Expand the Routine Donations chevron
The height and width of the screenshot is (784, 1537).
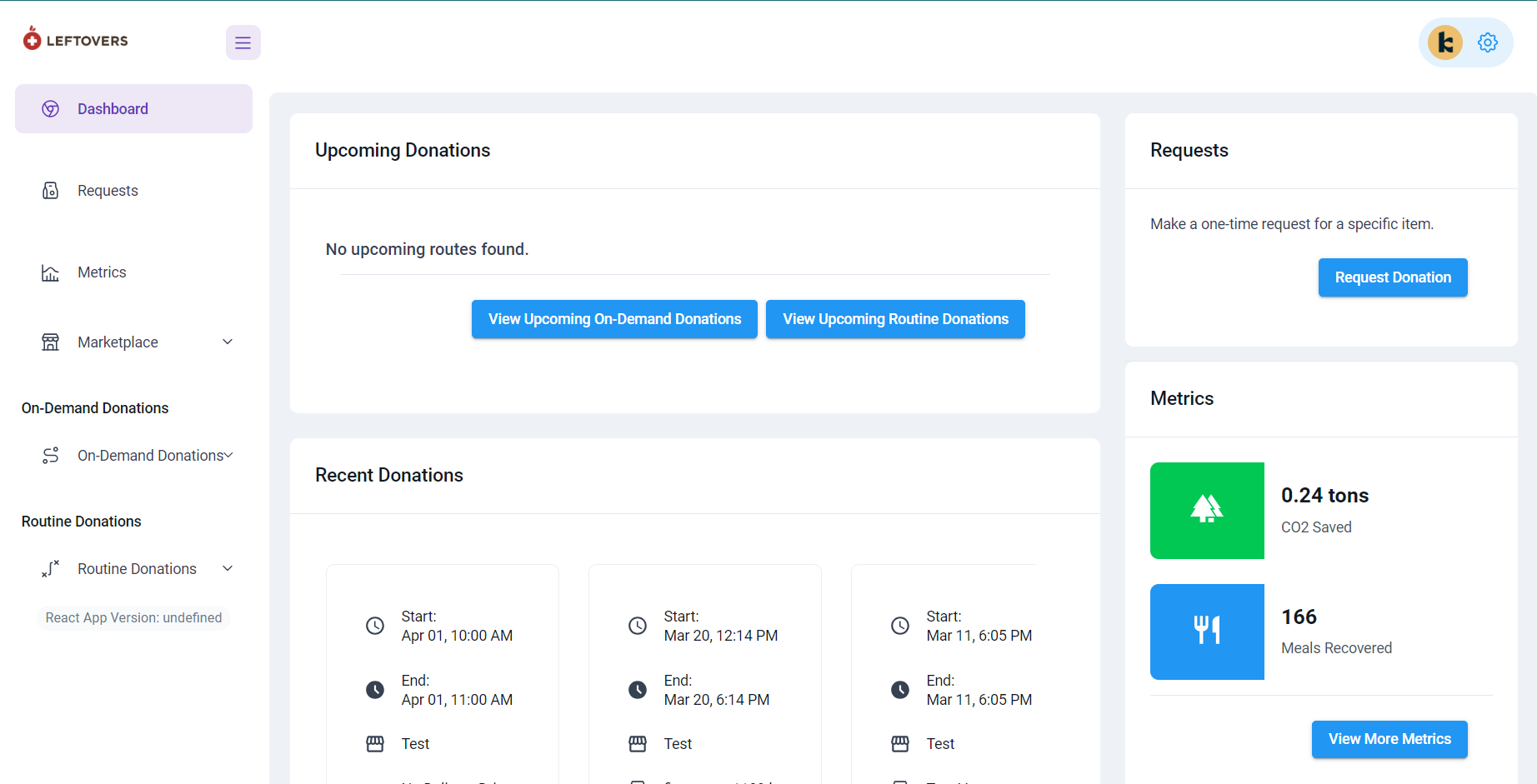[x=228, y=568]
